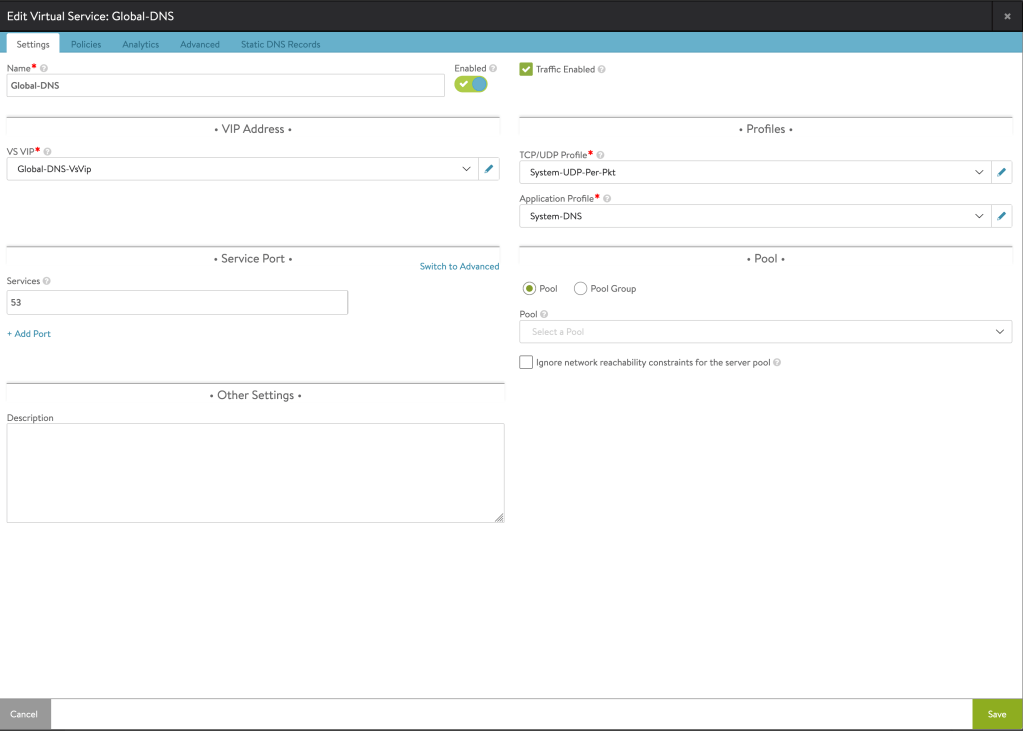Toggle the Enabled switch off

point(471,84)
